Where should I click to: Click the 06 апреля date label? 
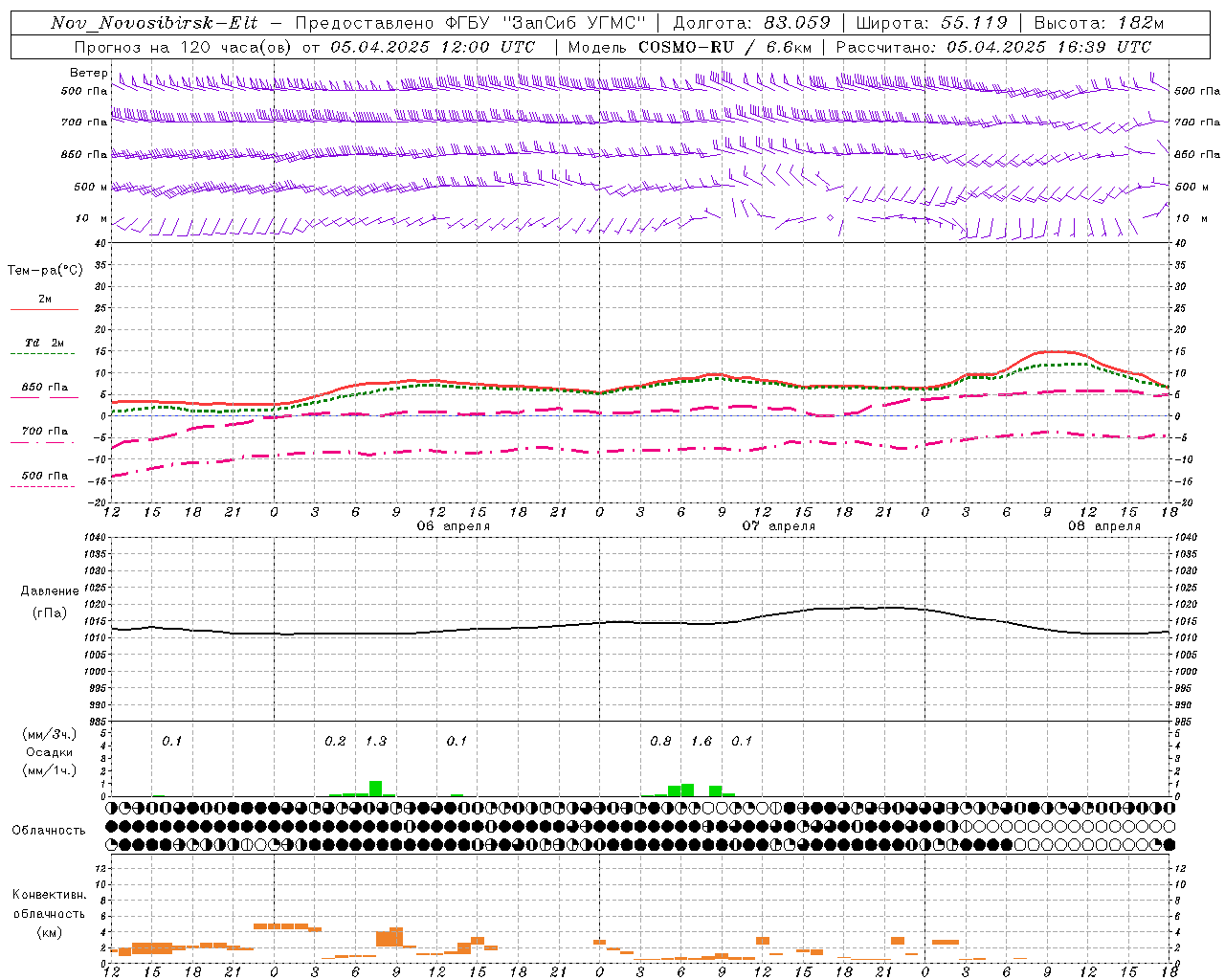[x=453, y=526]
